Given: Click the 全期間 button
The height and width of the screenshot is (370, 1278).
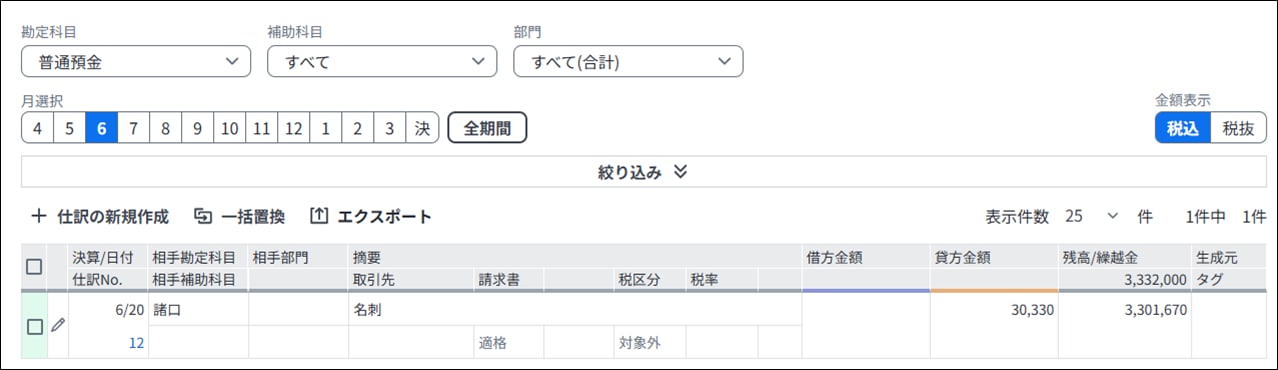Looking at the screenshot, I should point(487,128).
